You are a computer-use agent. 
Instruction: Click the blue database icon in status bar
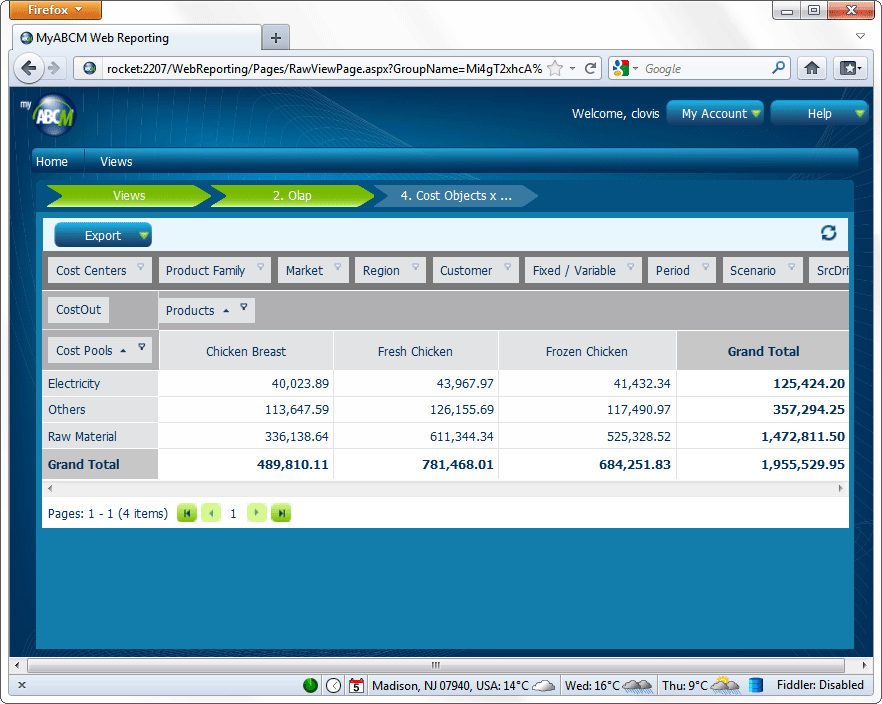[x=756, y=685]
